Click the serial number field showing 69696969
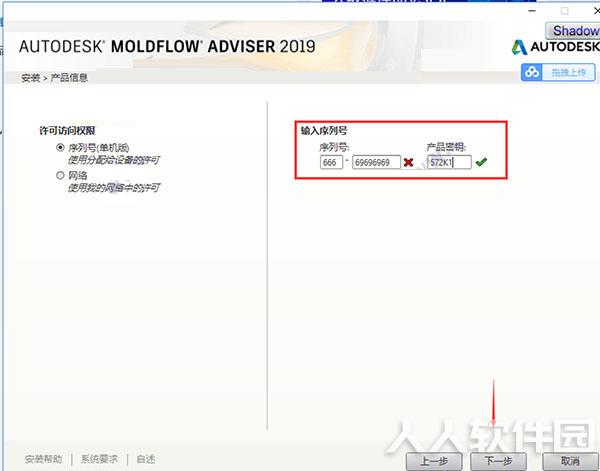600x471 pixels. pyautogui.click(x=376, y=162)
